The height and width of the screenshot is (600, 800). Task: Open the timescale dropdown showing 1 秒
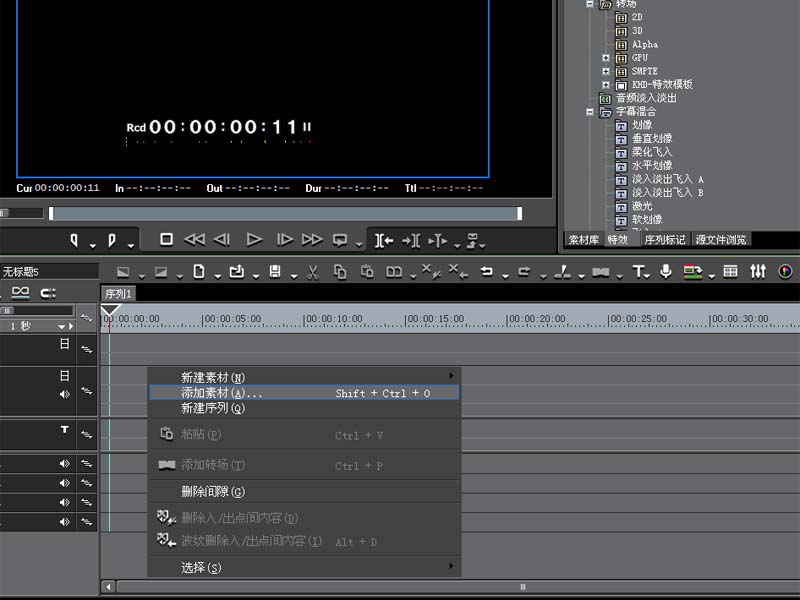click(61, 326)
